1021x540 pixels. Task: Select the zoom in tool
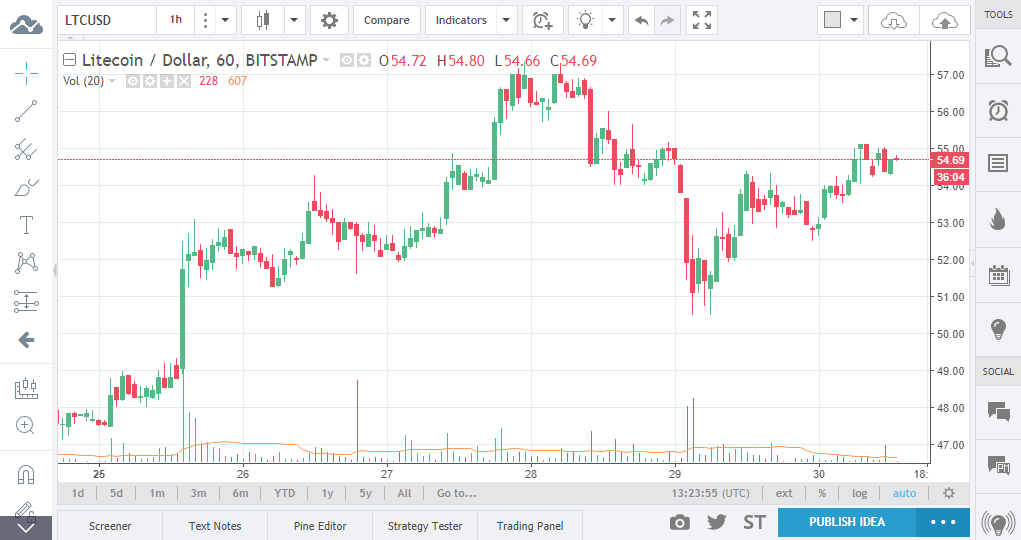[25, 425]
